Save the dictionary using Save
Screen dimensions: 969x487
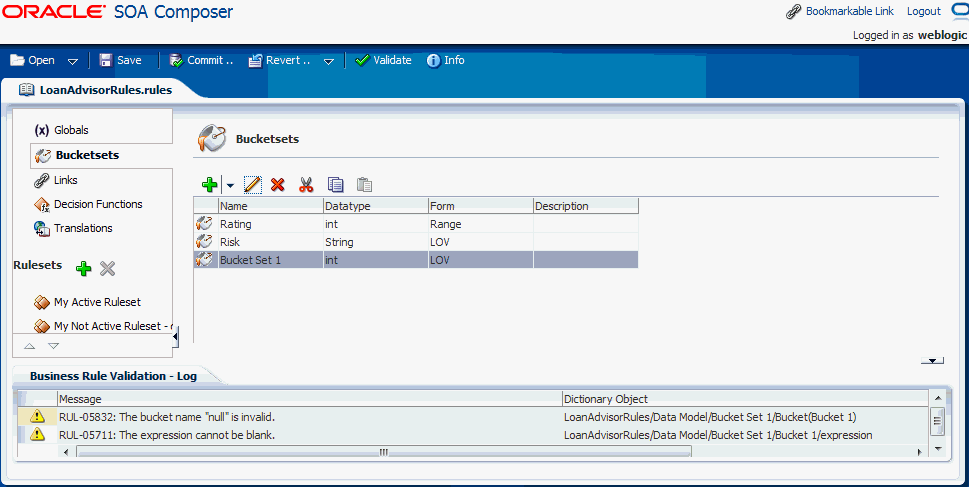[x=121, y=60]
